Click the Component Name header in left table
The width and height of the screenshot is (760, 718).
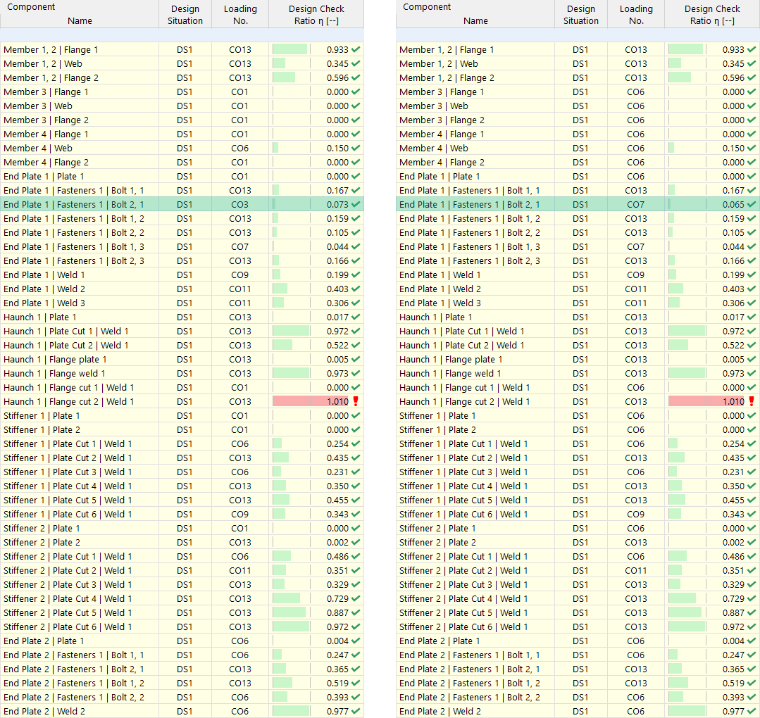[79, 14]
